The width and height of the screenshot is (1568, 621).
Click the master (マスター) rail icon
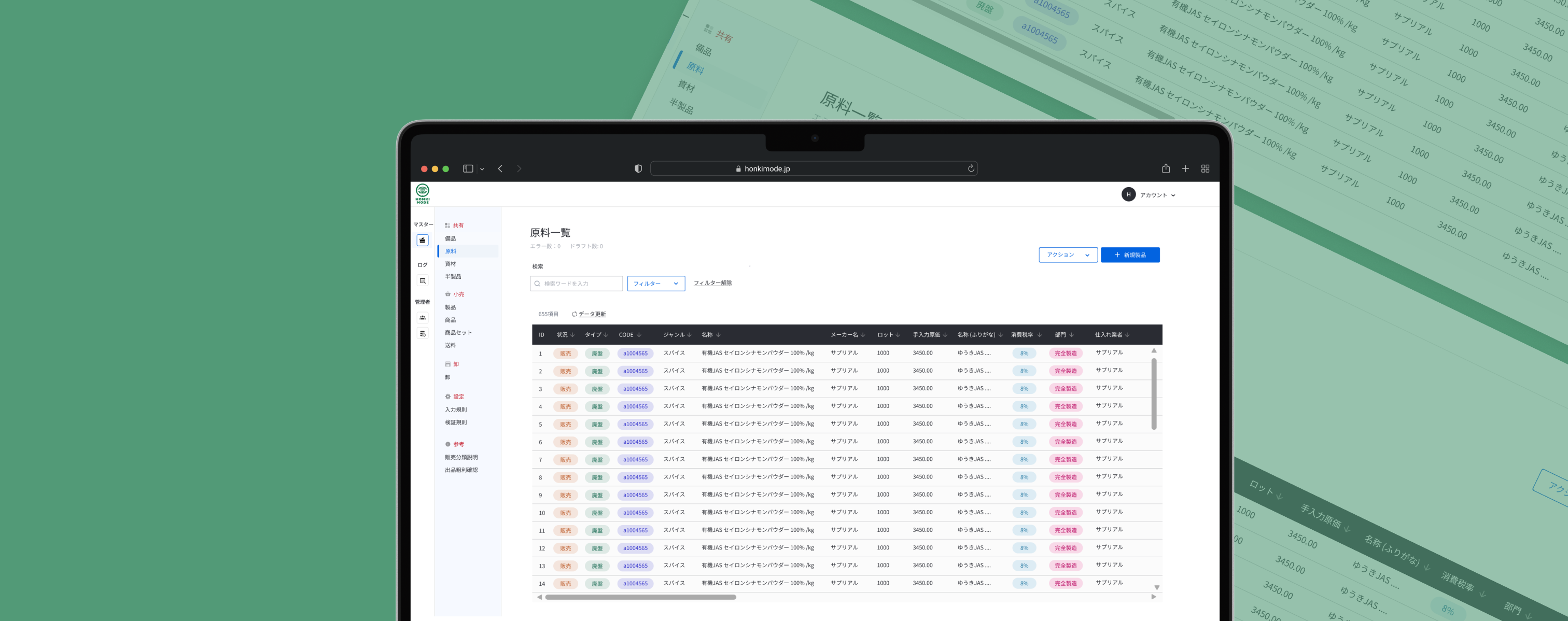tap(423, 240)
